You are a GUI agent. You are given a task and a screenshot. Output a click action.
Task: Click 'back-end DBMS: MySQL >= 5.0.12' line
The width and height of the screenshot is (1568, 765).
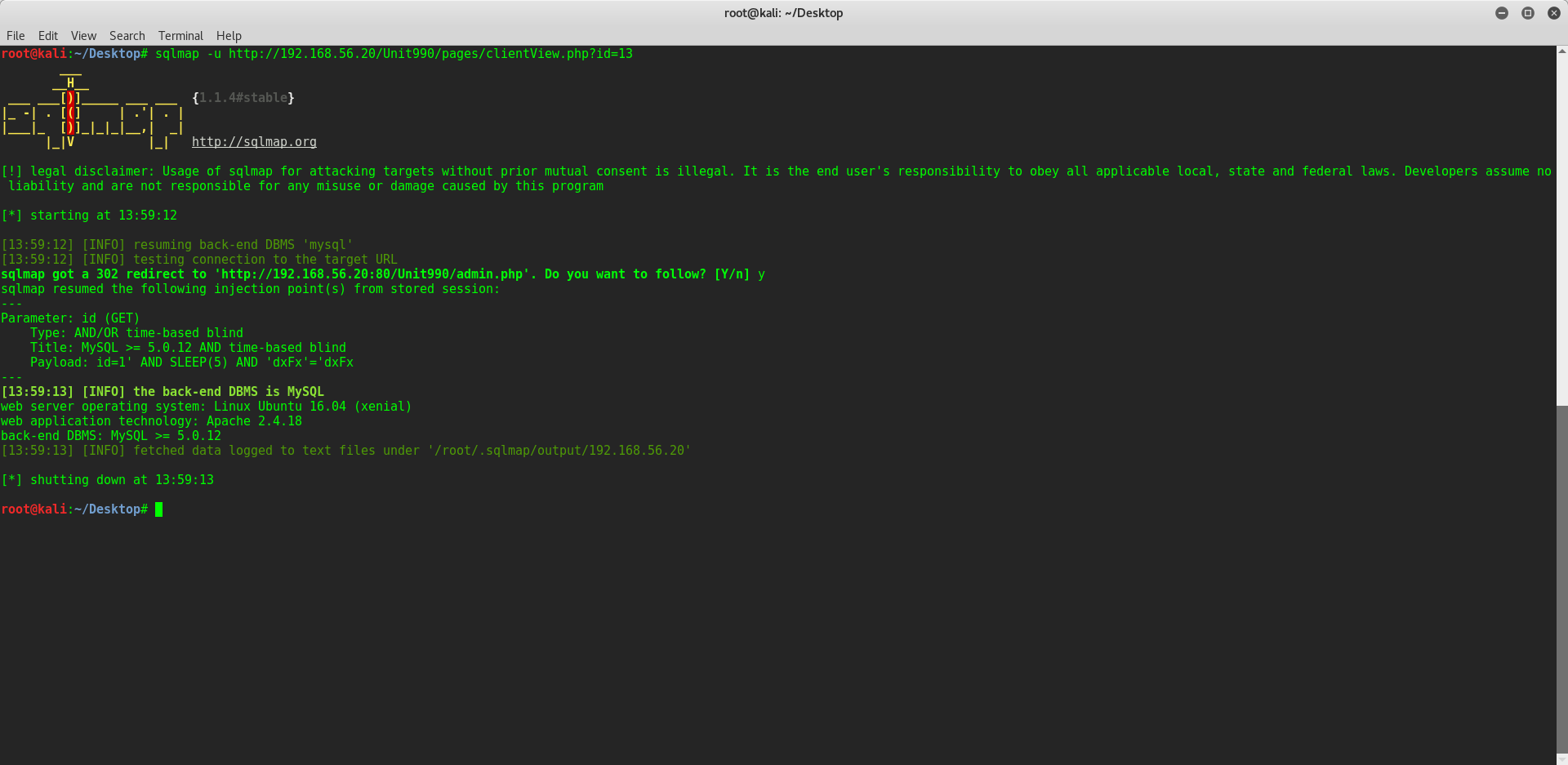click(111, 436)
